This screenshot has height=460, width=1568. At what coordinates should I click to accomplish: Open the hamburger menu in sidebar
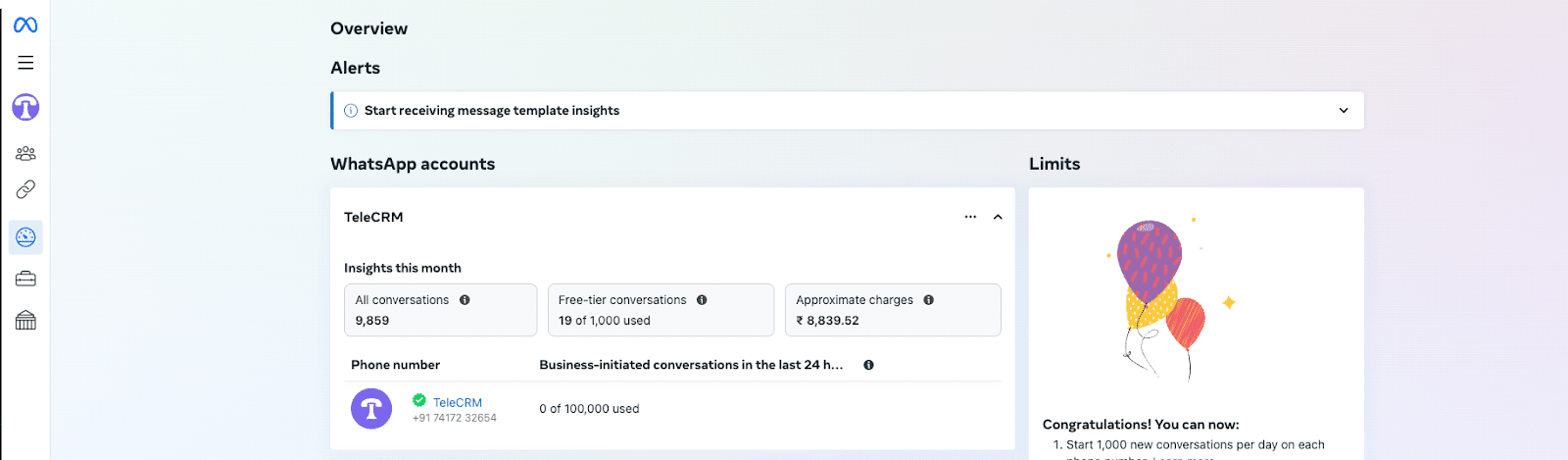[x=25, y=63]
